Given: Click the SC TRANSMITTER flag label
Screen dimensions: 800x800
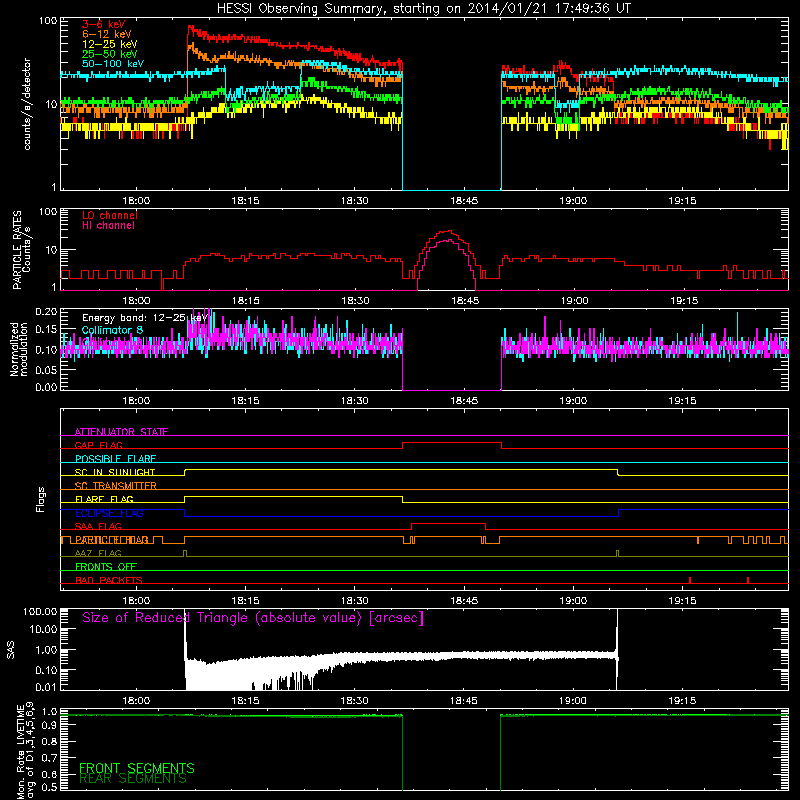Looking at the screenshot, I should click(116, 485).
